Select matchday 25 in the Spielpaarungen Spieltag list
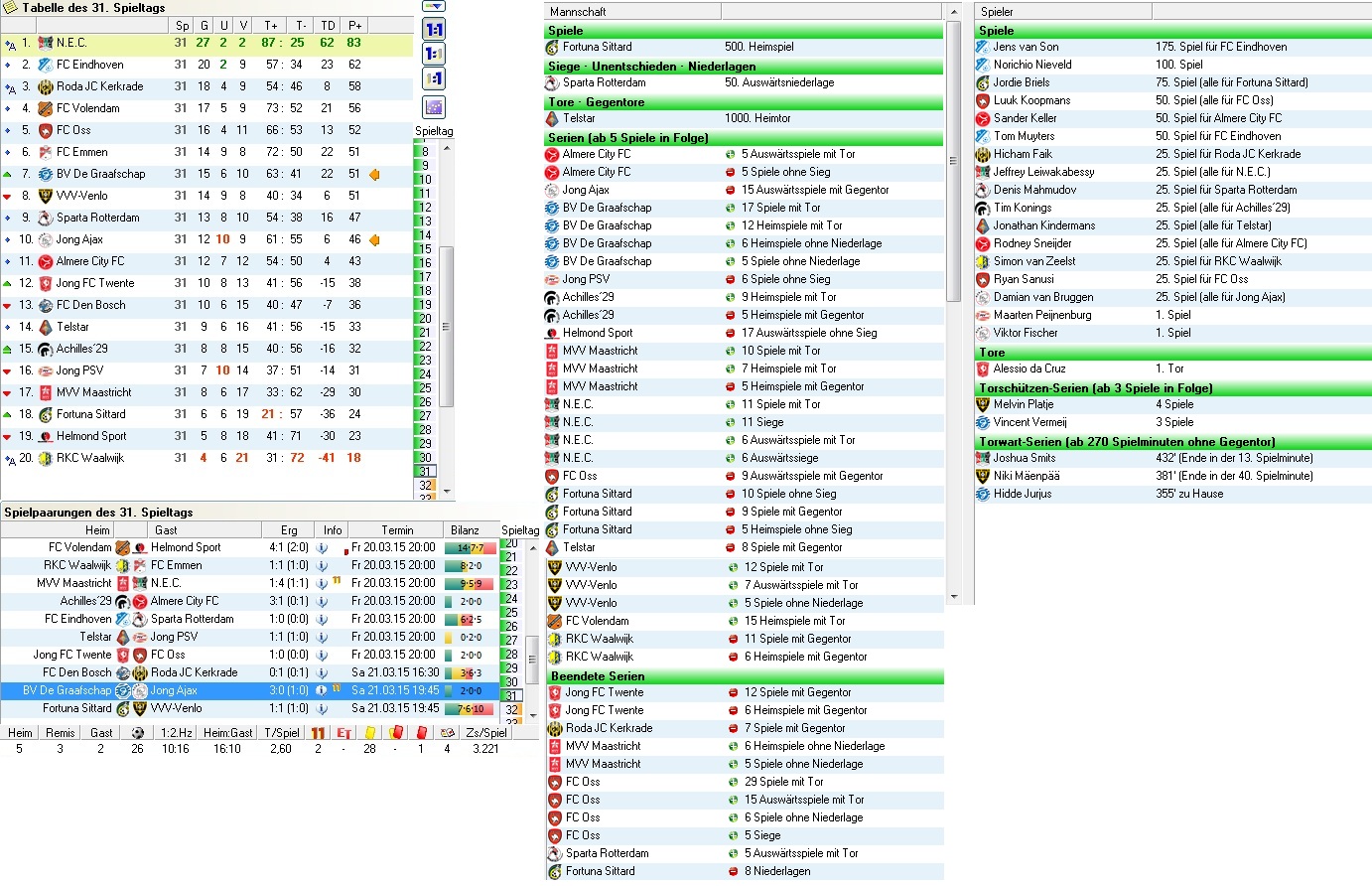The height and width of the screenshot is (886, 1372). (512, 613)
